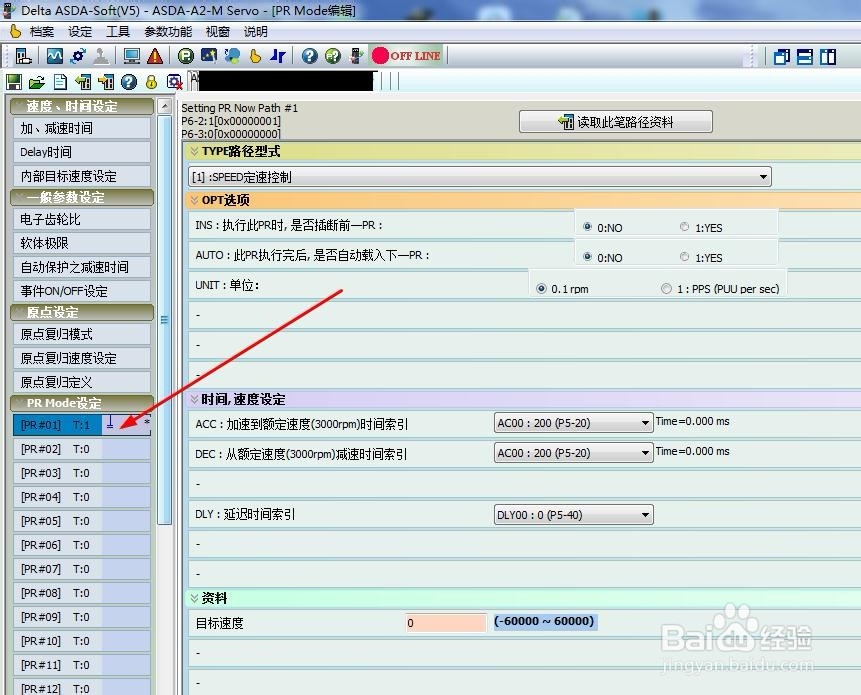The width and height of the screenshot is (861, 695).
Task: Click the sidebar vertical scrollbar thumb
Action: [164, 320]
